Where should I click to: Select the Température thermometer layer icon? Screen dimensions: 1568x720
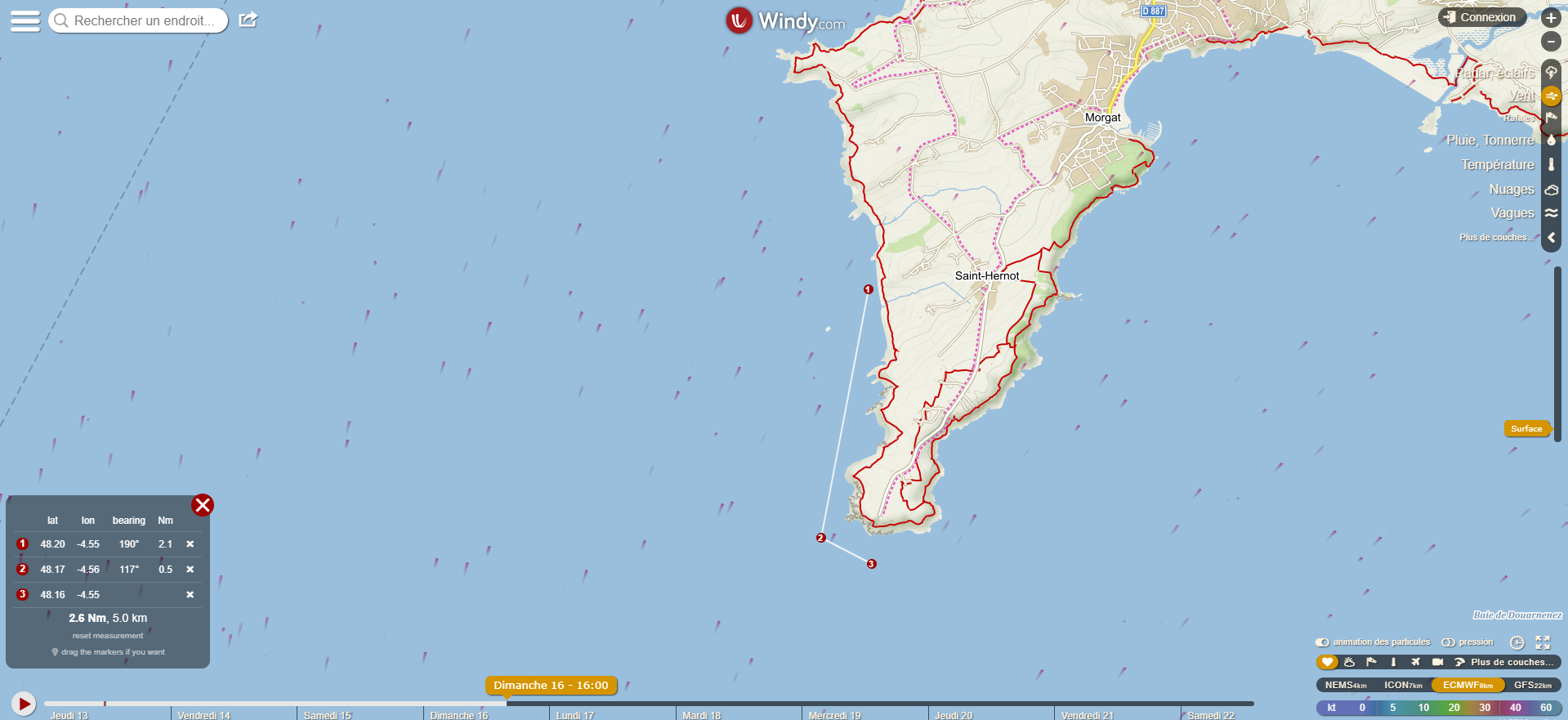(x=1551, y=164)
